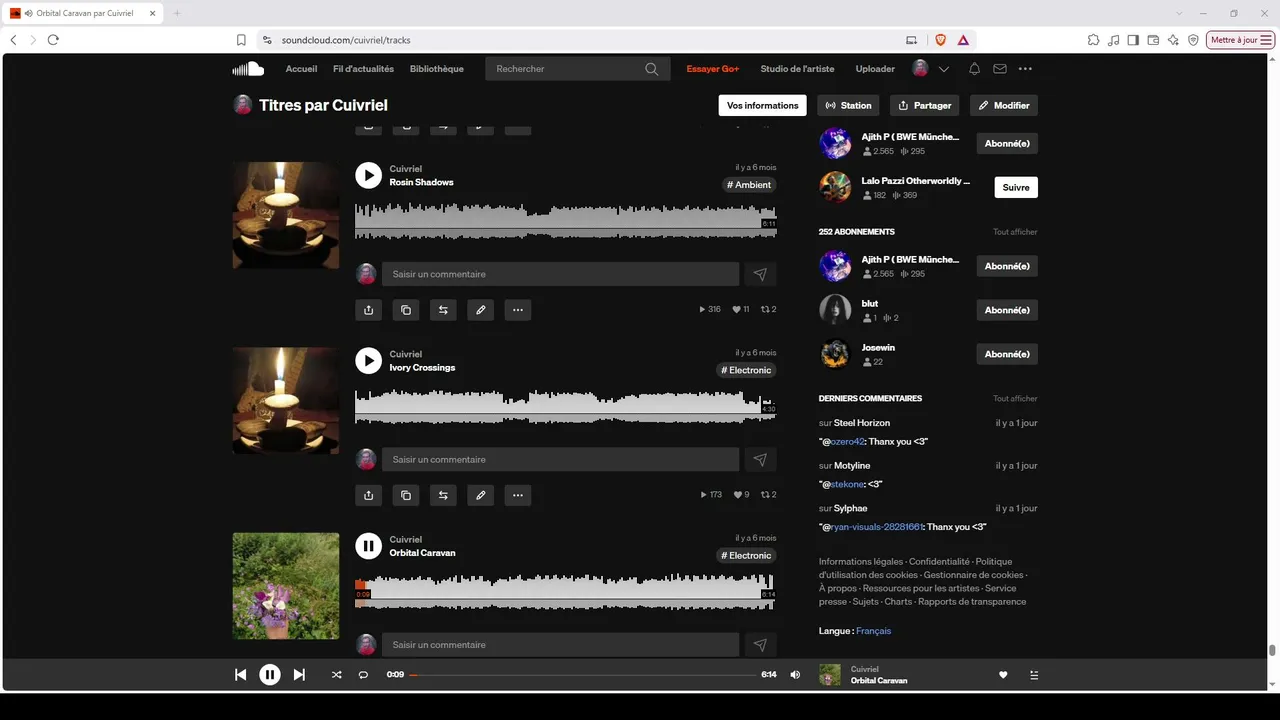Change the language from Français
Image resolution: width=1280 pixels, height=720 pixels.
click(x=873, y=631)
